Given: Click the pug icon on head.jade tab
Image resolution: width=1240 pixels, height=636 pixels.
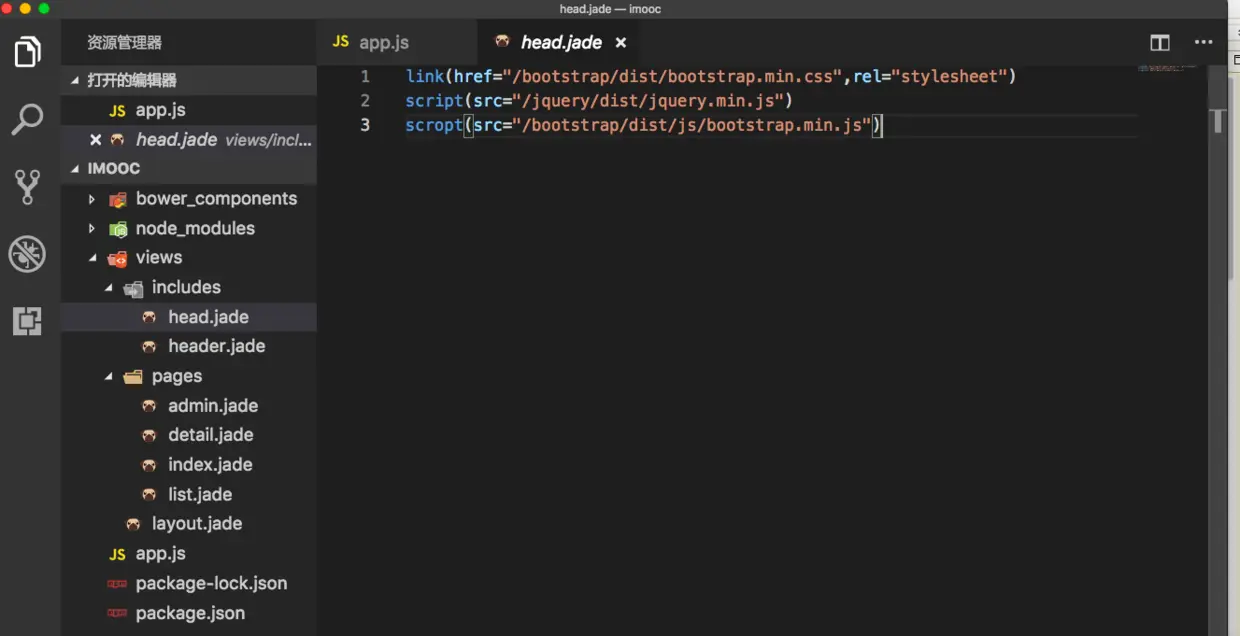Looking at the screenshot, I should [503, 42].
